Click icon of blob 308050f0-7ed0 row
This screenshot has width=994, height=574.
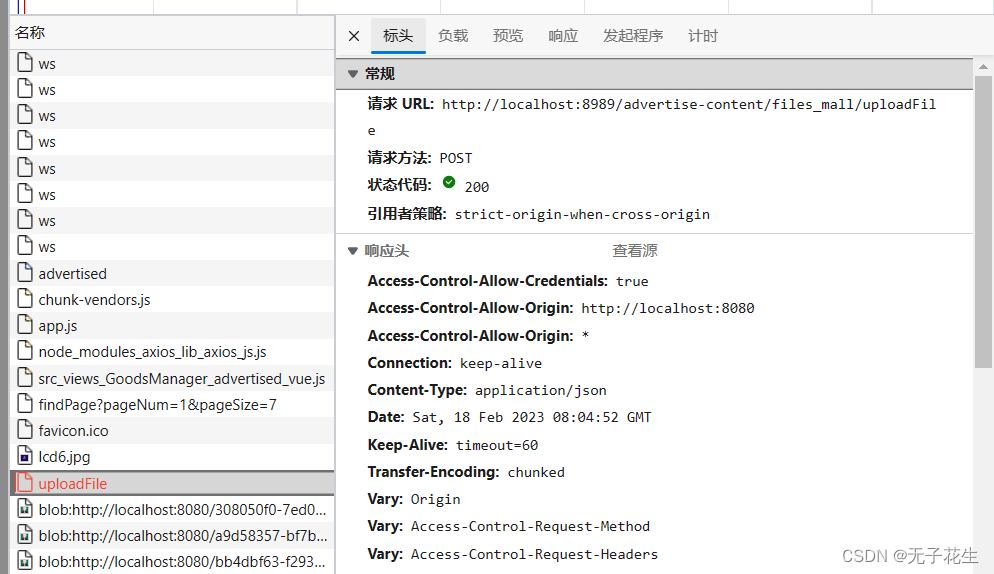pyautogui.click(x=25, y=508)
